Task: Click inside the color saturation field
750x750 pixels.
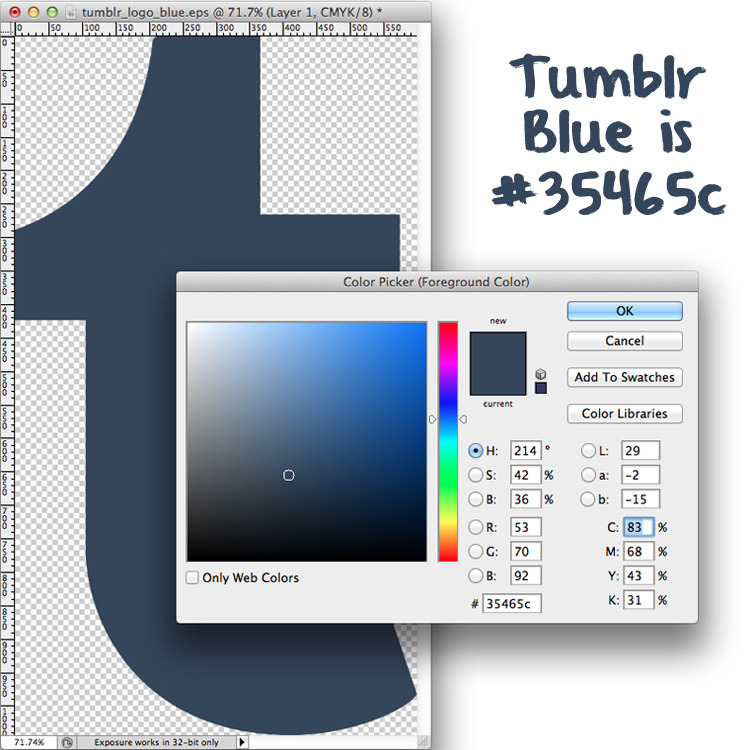Action: [x=307, y=441]
